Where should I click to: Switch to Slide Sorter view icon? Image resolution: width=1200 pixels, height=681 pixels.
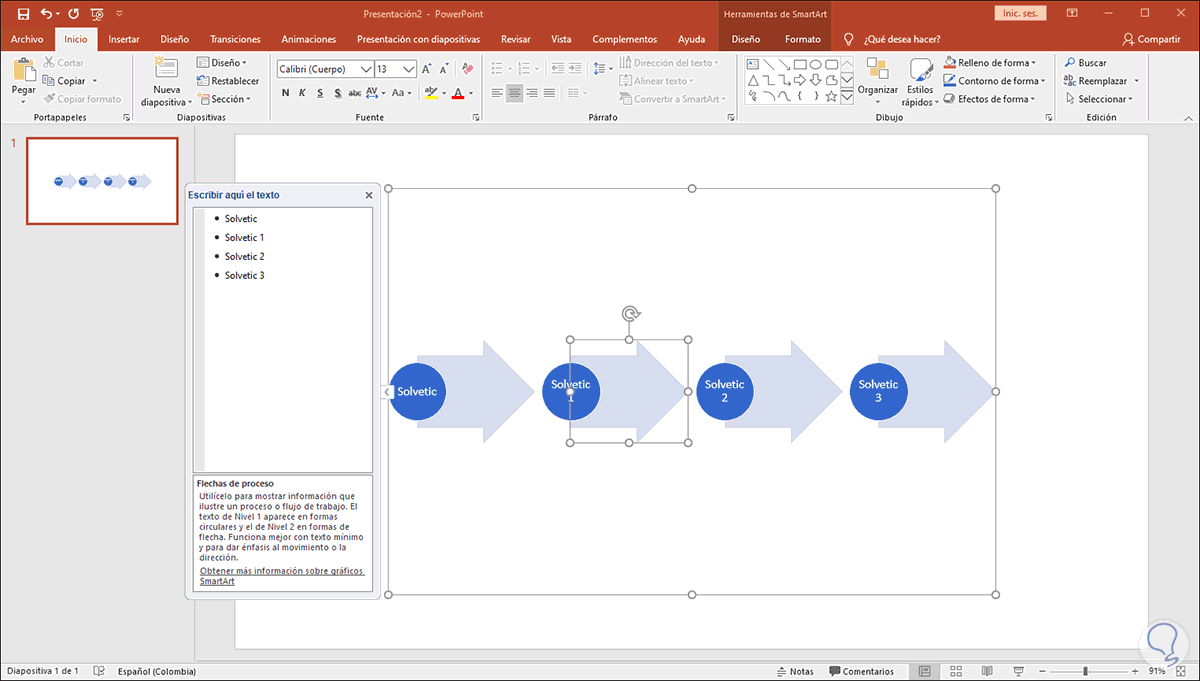pos(956,671)
